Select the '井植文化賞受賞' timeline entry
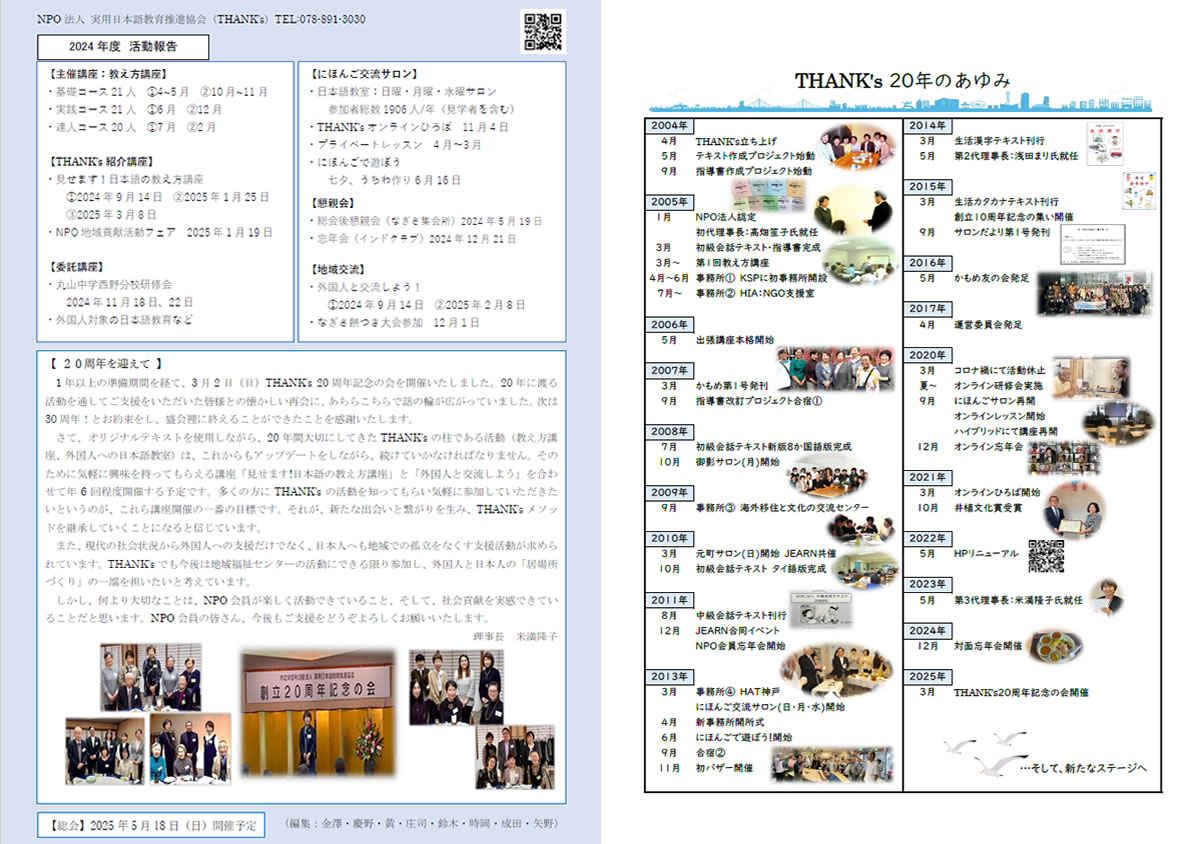The height and width of the screenshot is (844, 1200). pos(988,508)
